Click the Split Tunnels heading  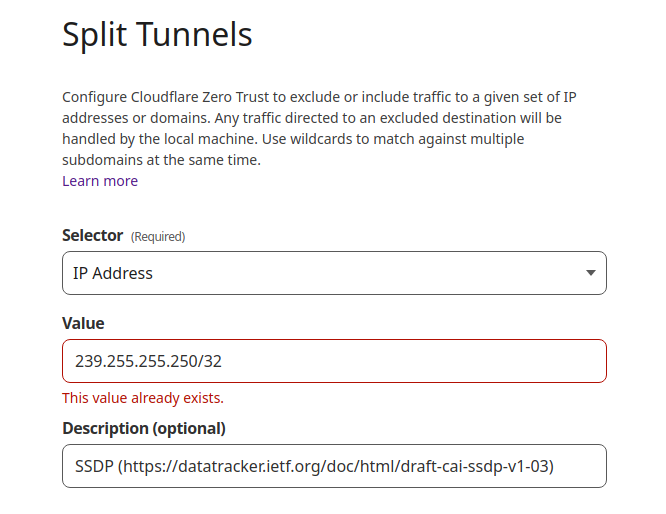click(x=157, y=35)
